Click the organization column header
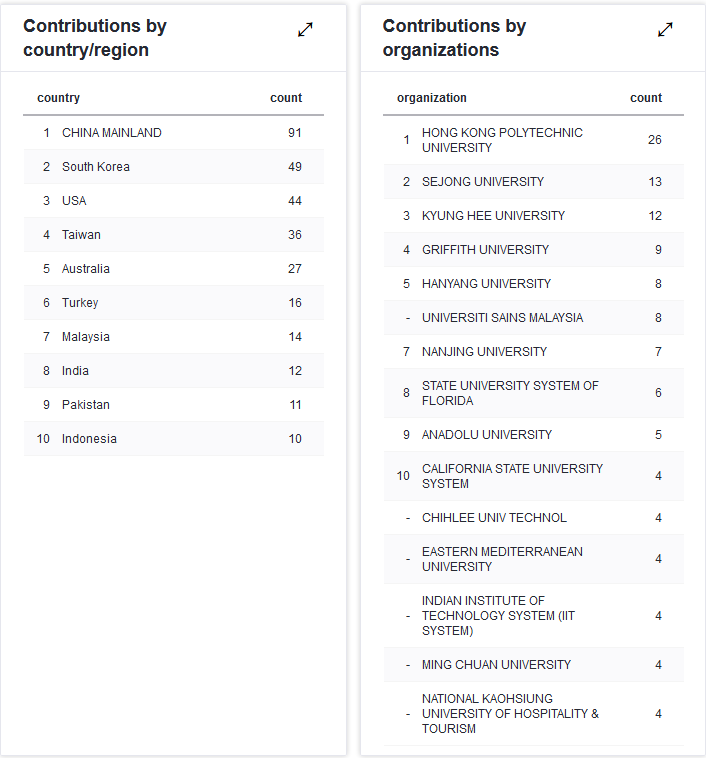The width and height of the screenshot is (706, 758). pos(432,98)
